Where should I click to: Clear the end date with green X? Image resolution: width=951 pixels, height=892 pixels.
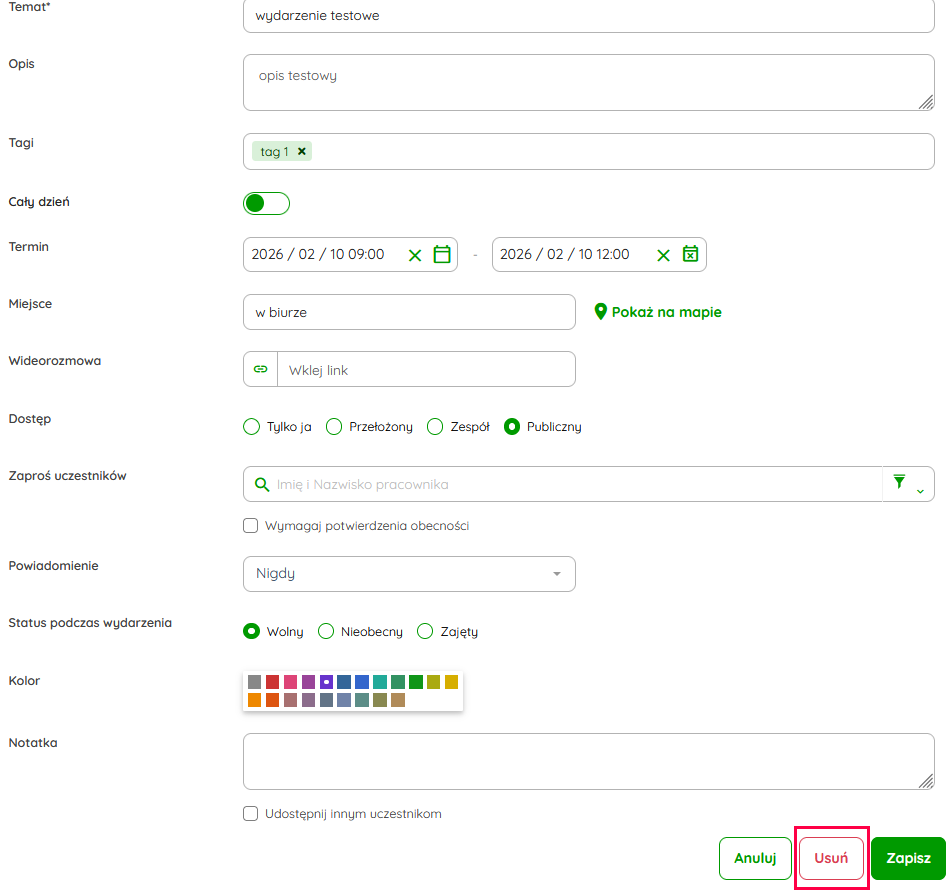pos(663,255)
